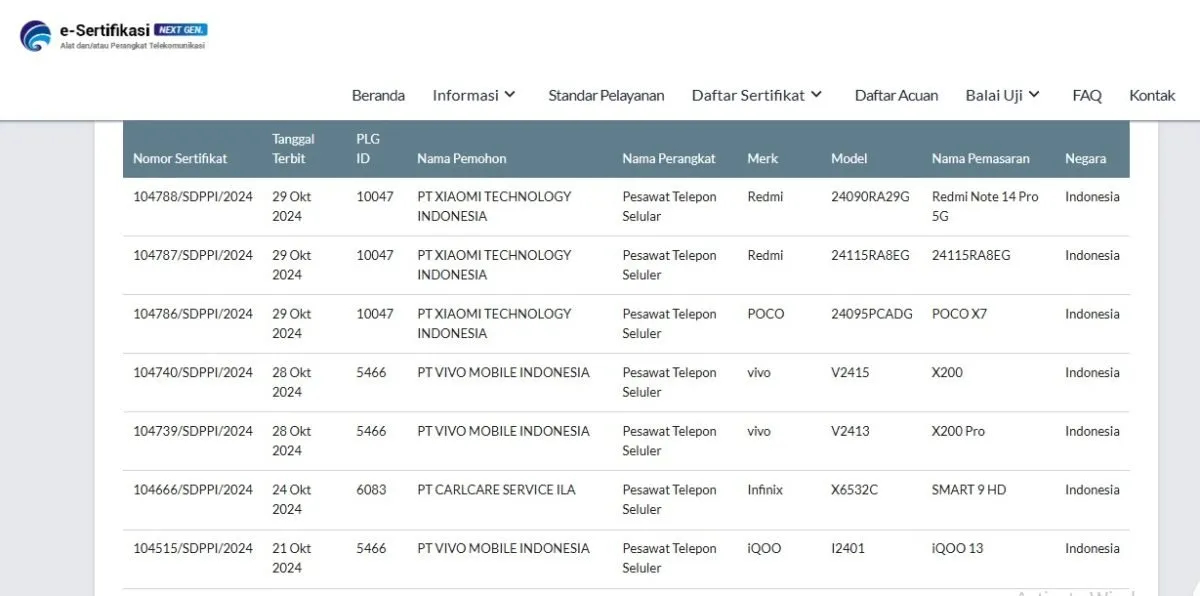The image size is (1200, 596).
Task: Click marketing name iQOO 13
Action: tap(957, 548)
